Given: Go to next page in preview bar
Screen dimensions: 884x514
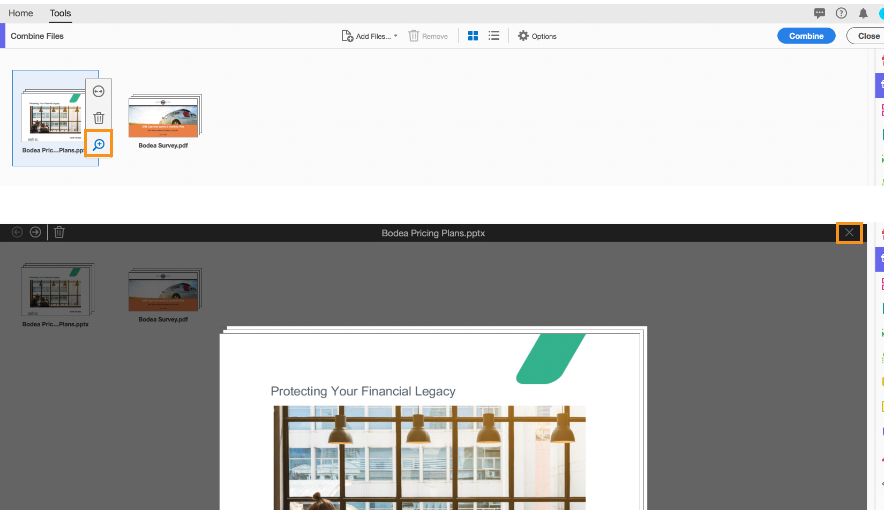Looking at the screenshot, I should [36, 232].
